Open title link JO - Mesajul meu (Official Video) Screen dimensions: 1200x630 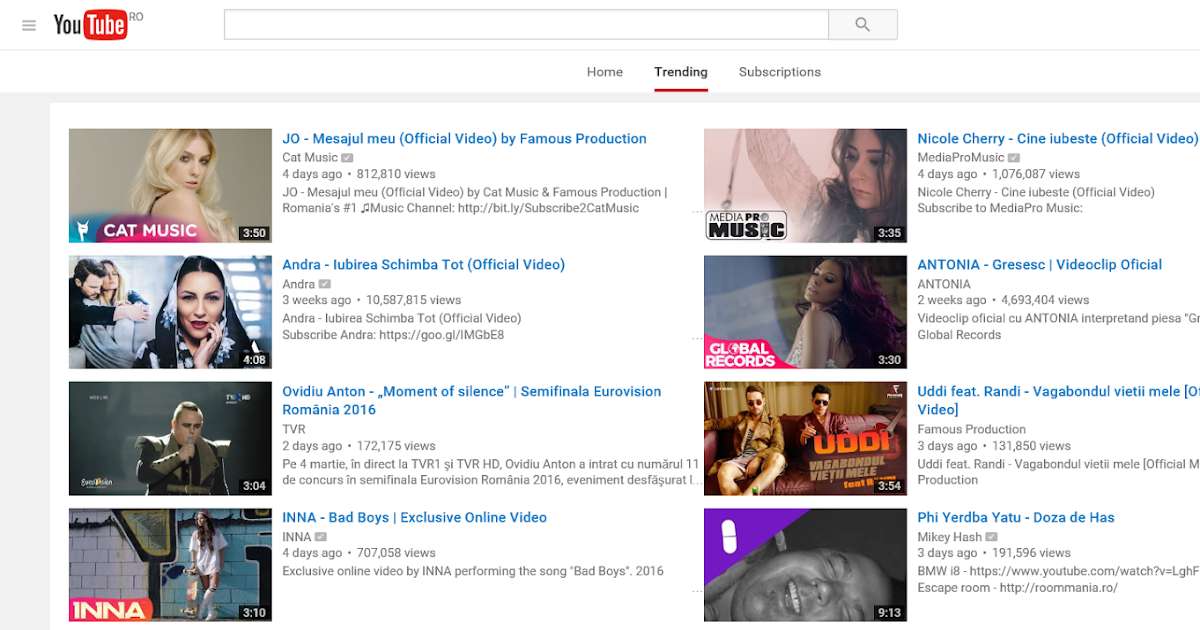coord(464,139)
